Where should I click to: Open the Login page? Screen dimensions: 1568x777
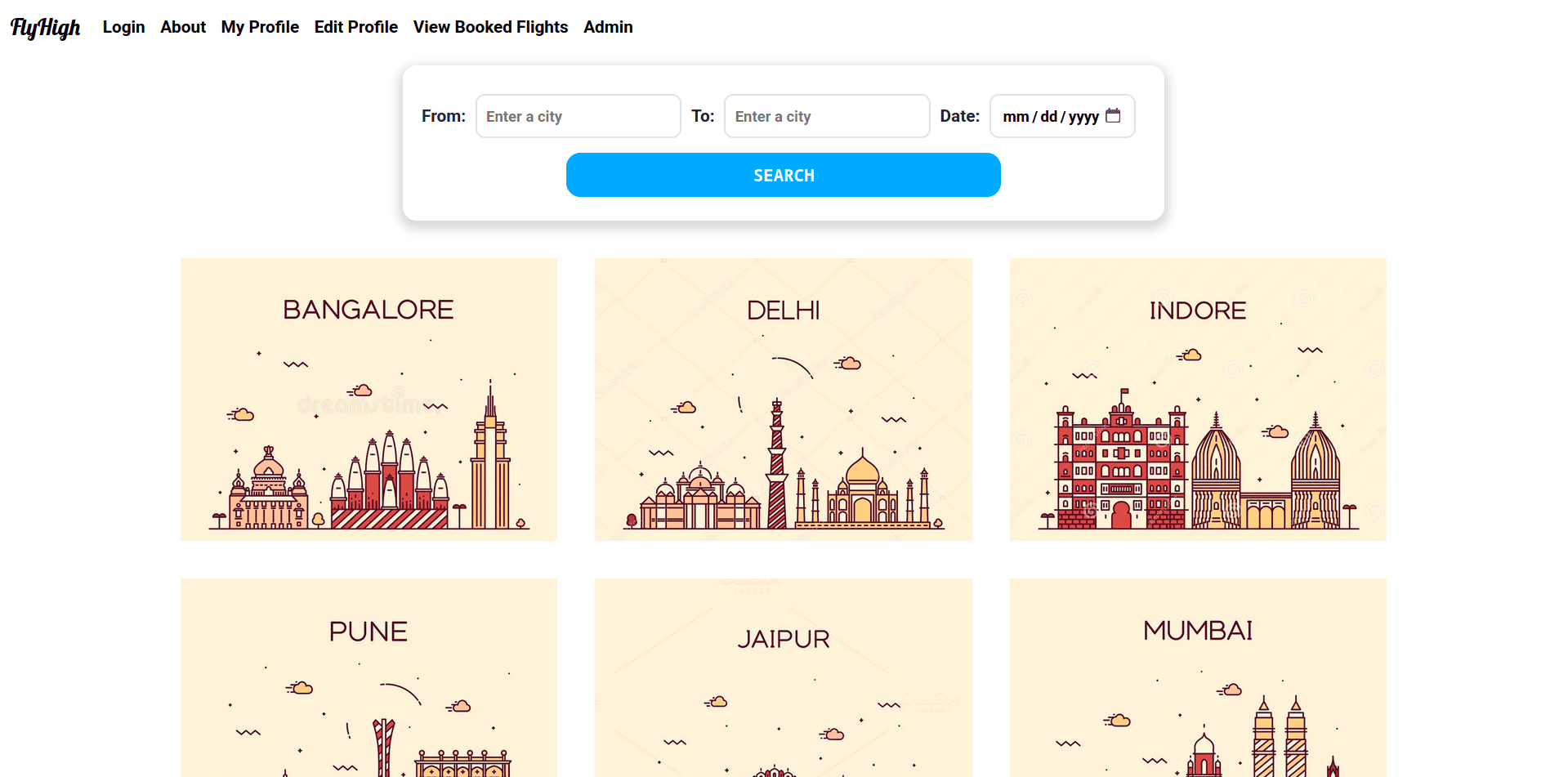pyautogui.click(x=123, y=27)
